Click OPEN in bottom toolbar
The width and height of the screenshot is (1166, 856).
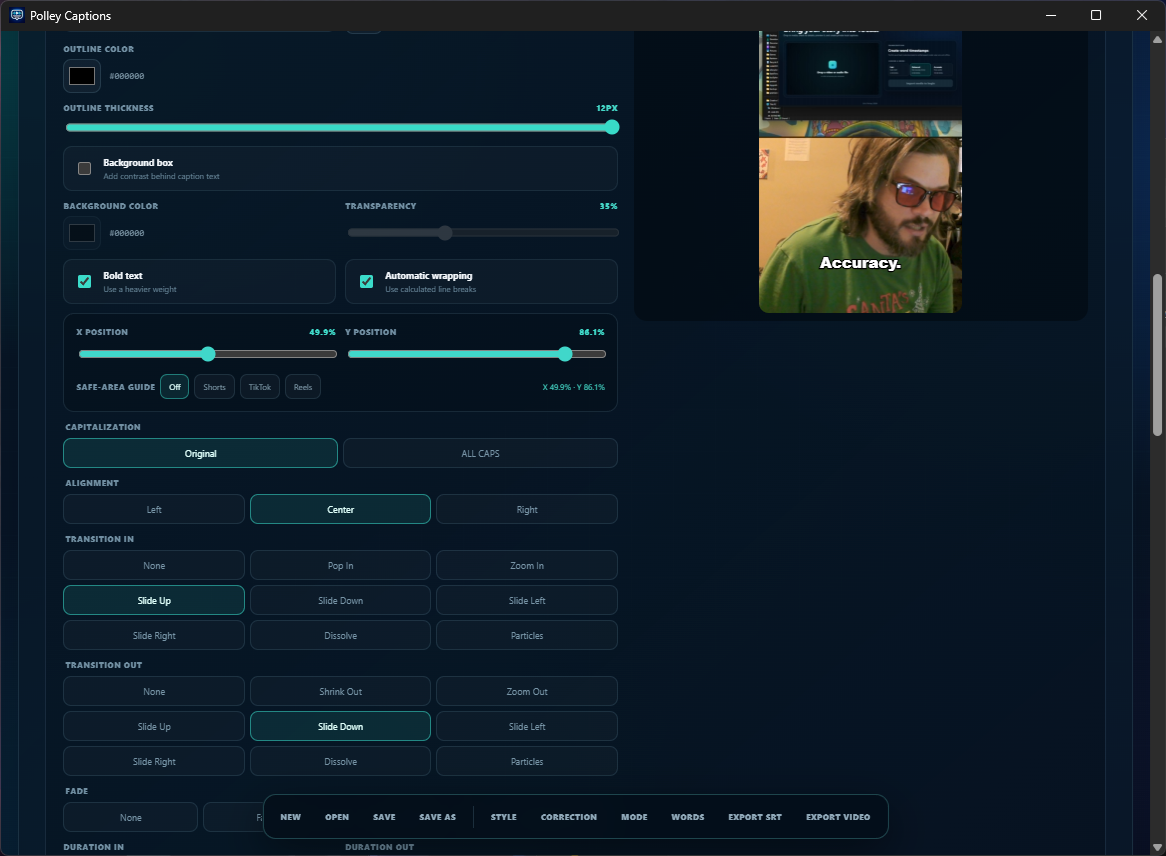[337, 817]
